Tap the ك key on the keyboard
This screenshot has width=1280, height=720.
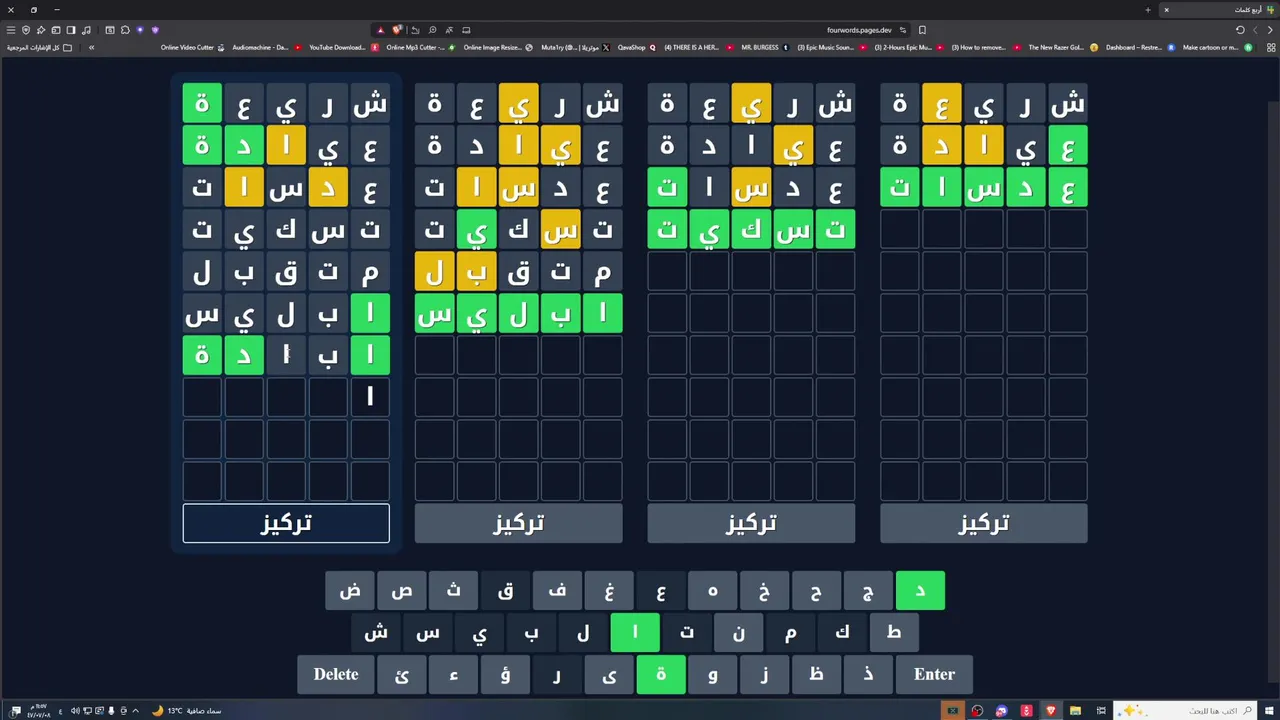pyautogui.click(x=842, y=632)
